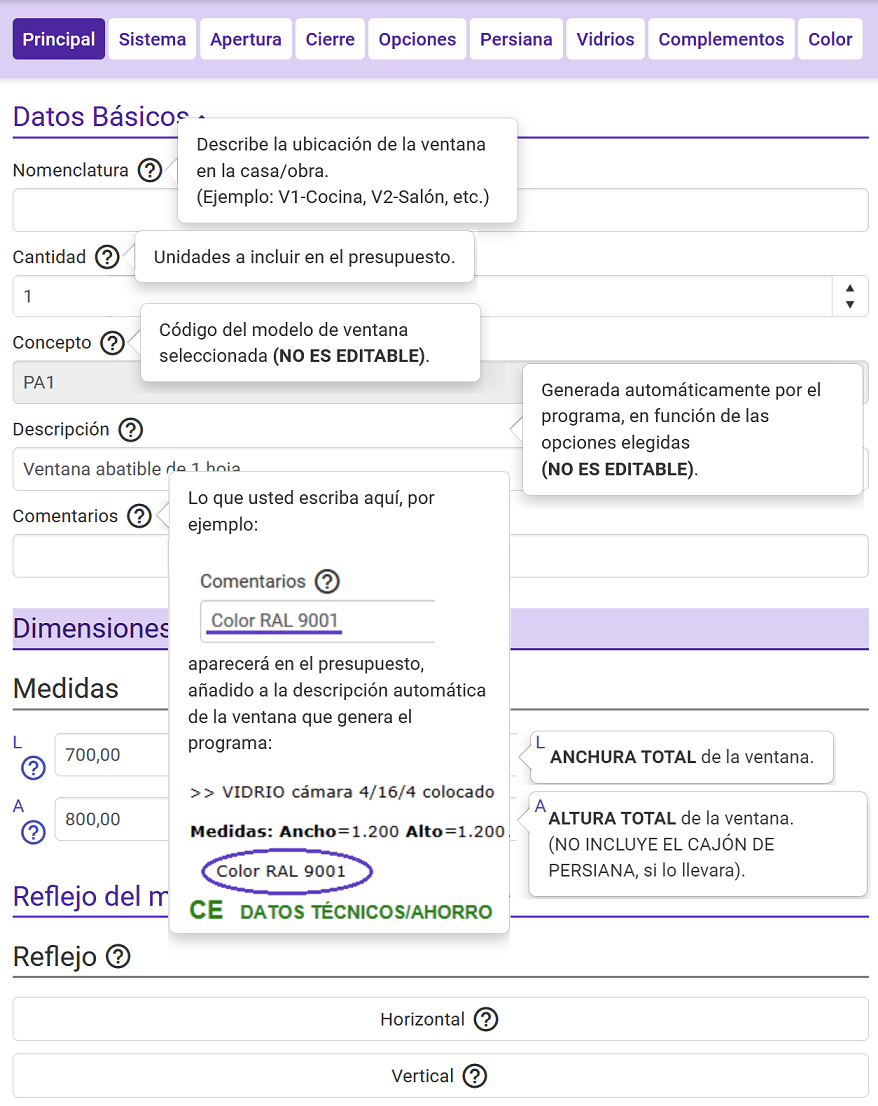Click the help icon beside Cantidad
The image size is (878, 1106).
point(107,257)
